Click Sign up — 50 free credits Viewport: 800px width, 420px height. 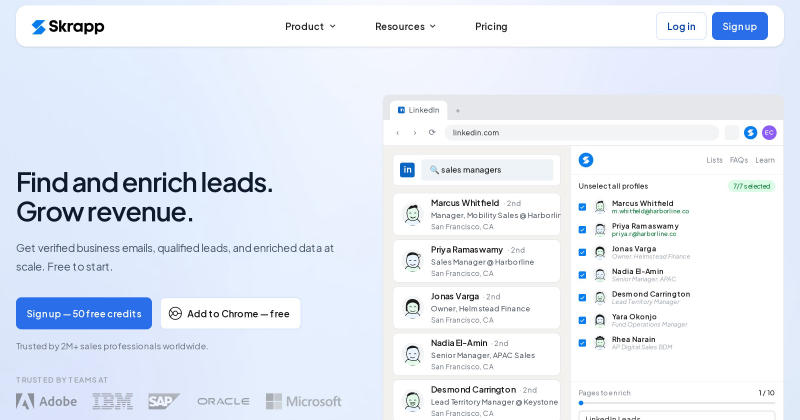(84, 313)
